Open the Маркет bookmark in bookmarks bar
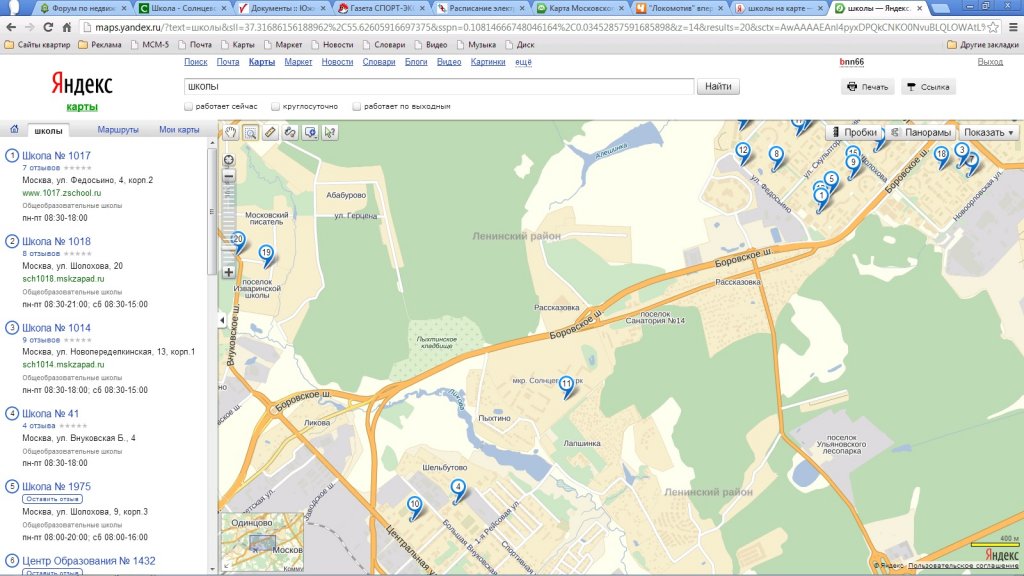The image size is (1024, 576). [283, 45]
